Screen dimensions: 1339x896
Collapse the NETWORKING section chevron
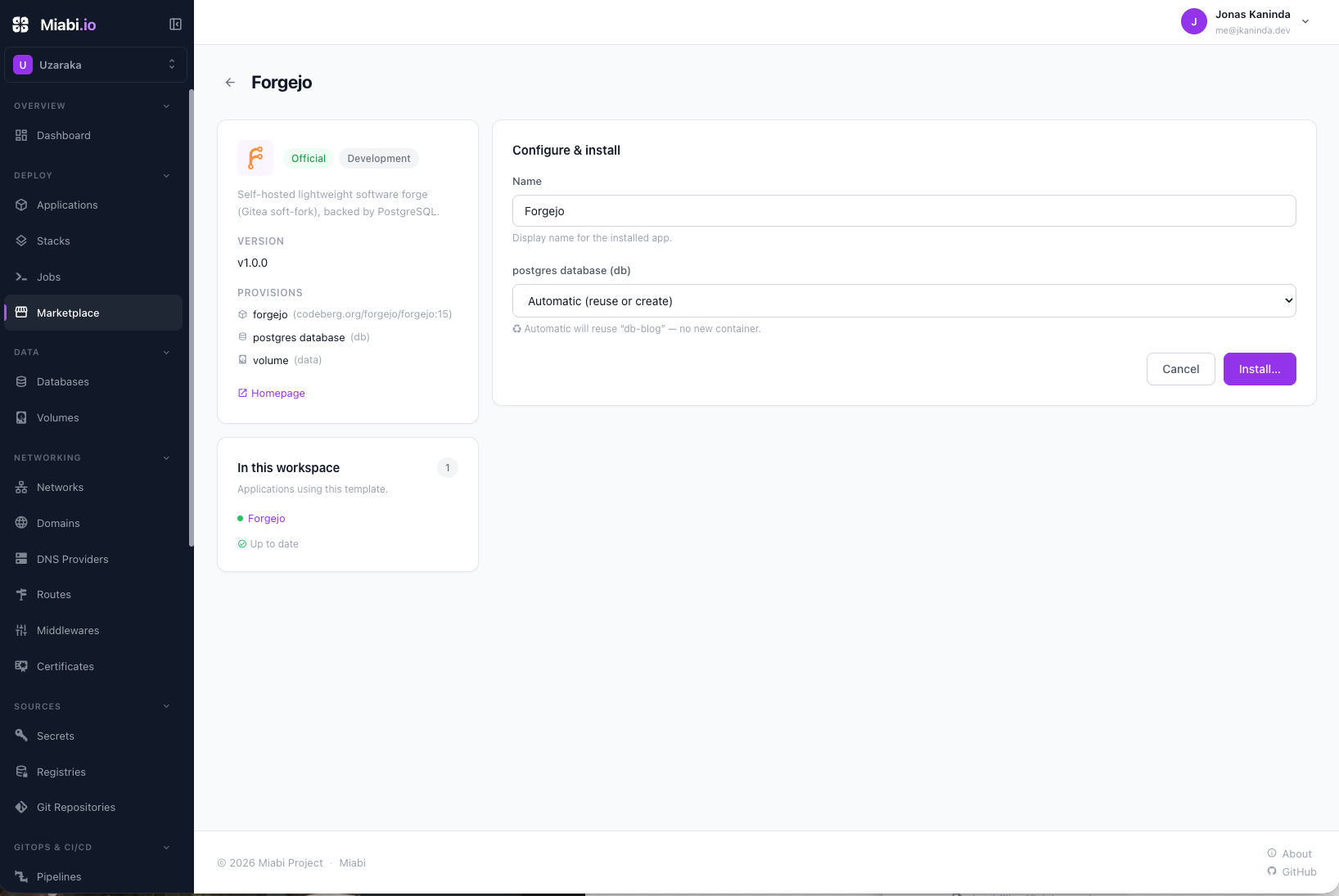coord(166,458)
